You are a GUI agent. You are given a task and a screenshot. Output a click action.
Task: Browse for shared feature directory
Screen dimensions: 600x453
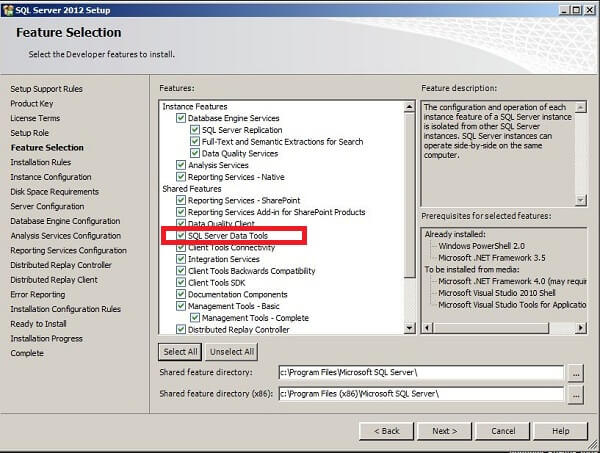tap(576, 373)
